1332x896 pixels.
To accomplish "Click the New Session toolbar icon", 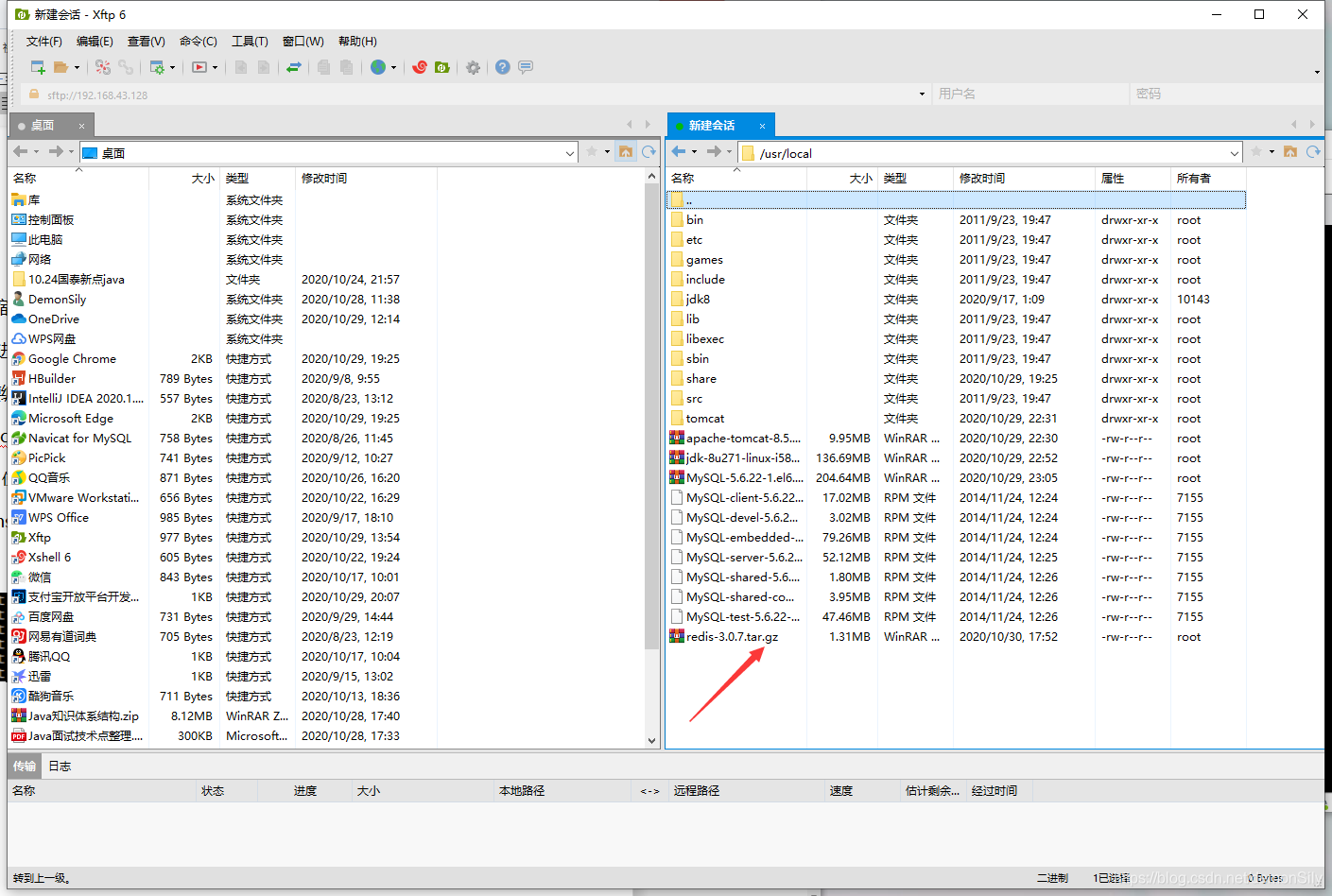I will pos(38,67).
